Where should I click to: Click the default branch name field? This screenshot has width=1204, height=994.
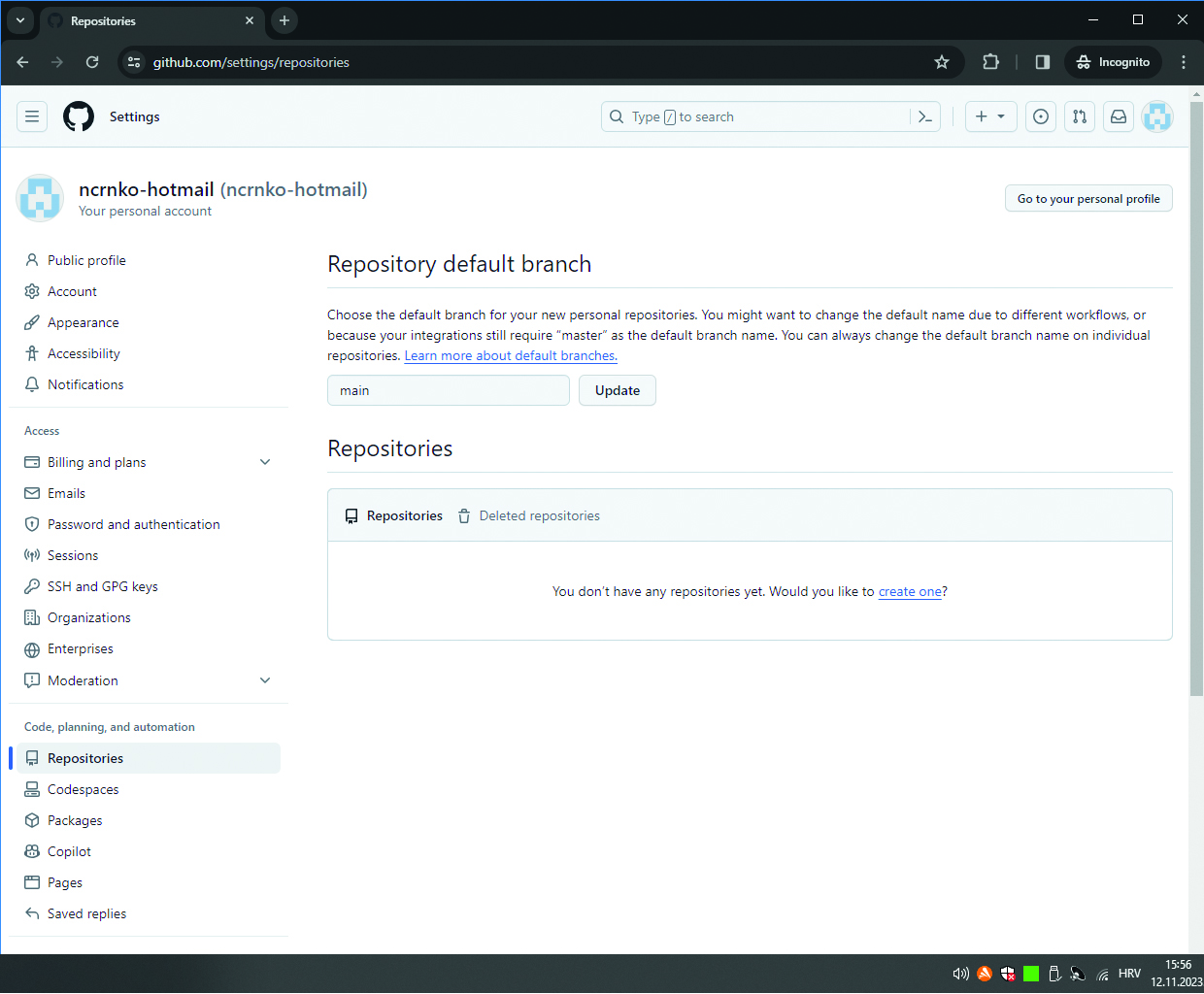tap(448, 390)
